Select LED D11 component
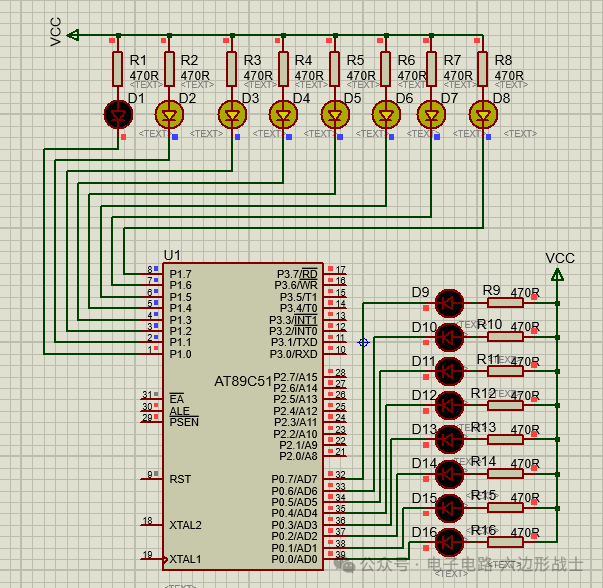Image resolution: width=603 pixels, height=588 pixels. 449,371
